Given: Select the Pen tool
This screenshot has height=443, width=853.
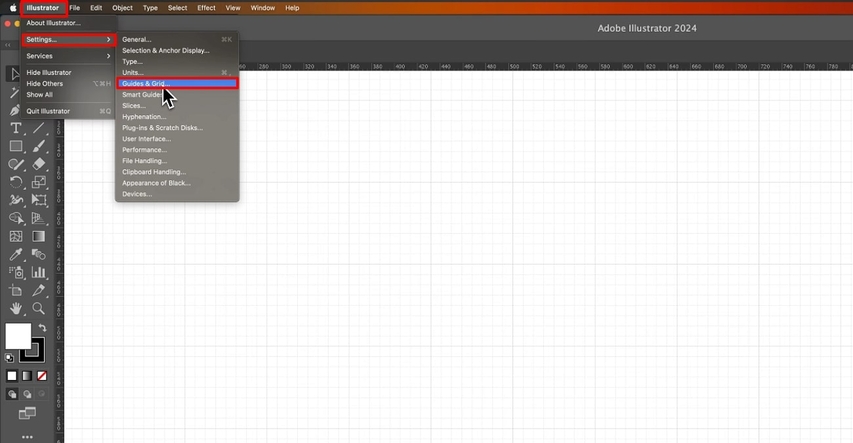Looking at the screenshot, I should point(15,110).
